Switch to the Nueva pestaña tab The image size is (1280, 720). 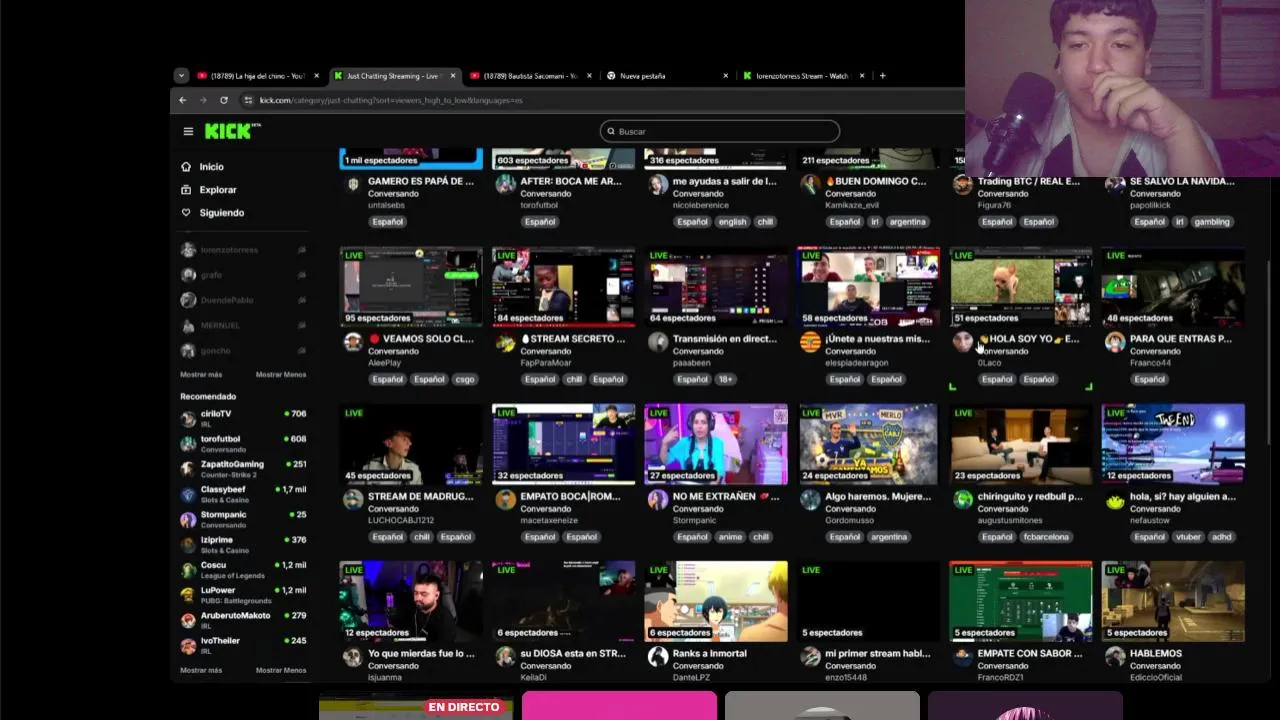[x=642, y=76]
